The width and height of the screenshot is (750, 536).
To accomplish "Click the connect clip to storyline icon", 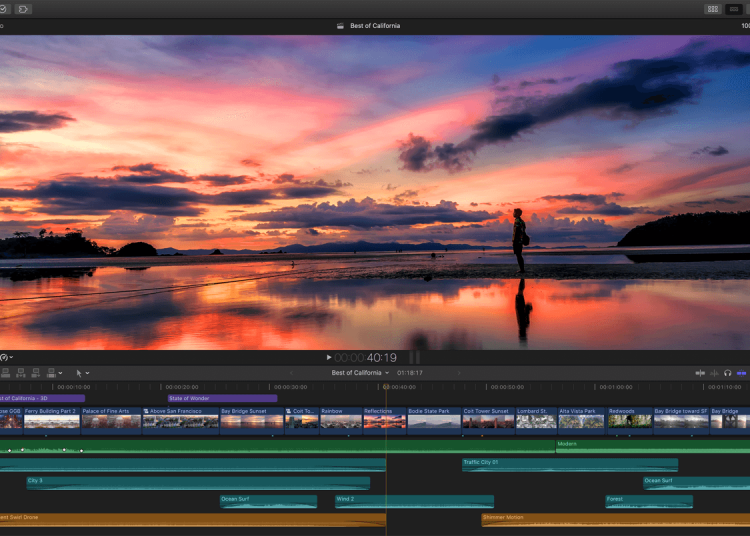I will coord(7,373).
